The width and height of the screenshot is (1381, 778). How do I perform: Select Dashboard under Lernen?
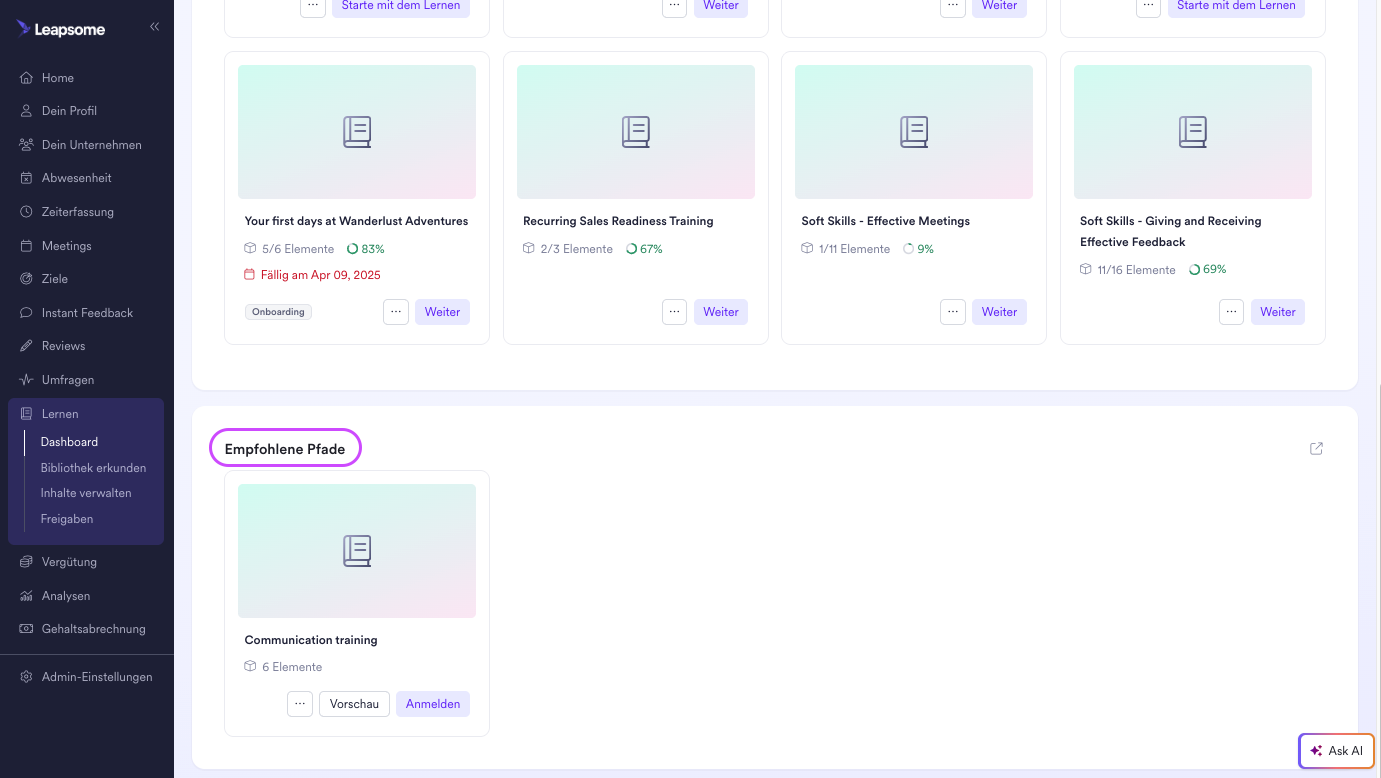(69, 442)
